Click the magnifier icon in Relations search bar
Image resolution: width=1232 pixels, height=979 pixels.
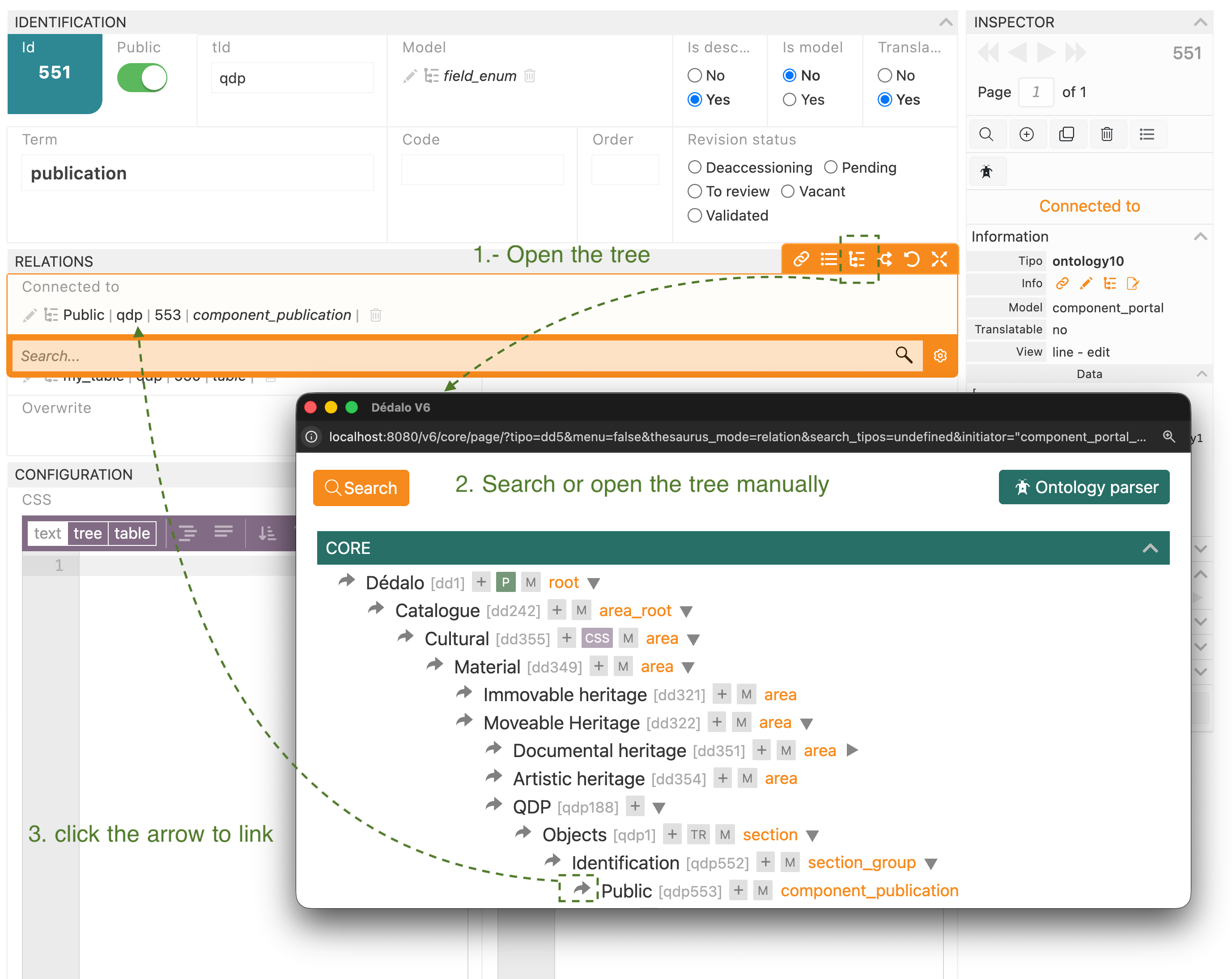(x=904, y=355)
